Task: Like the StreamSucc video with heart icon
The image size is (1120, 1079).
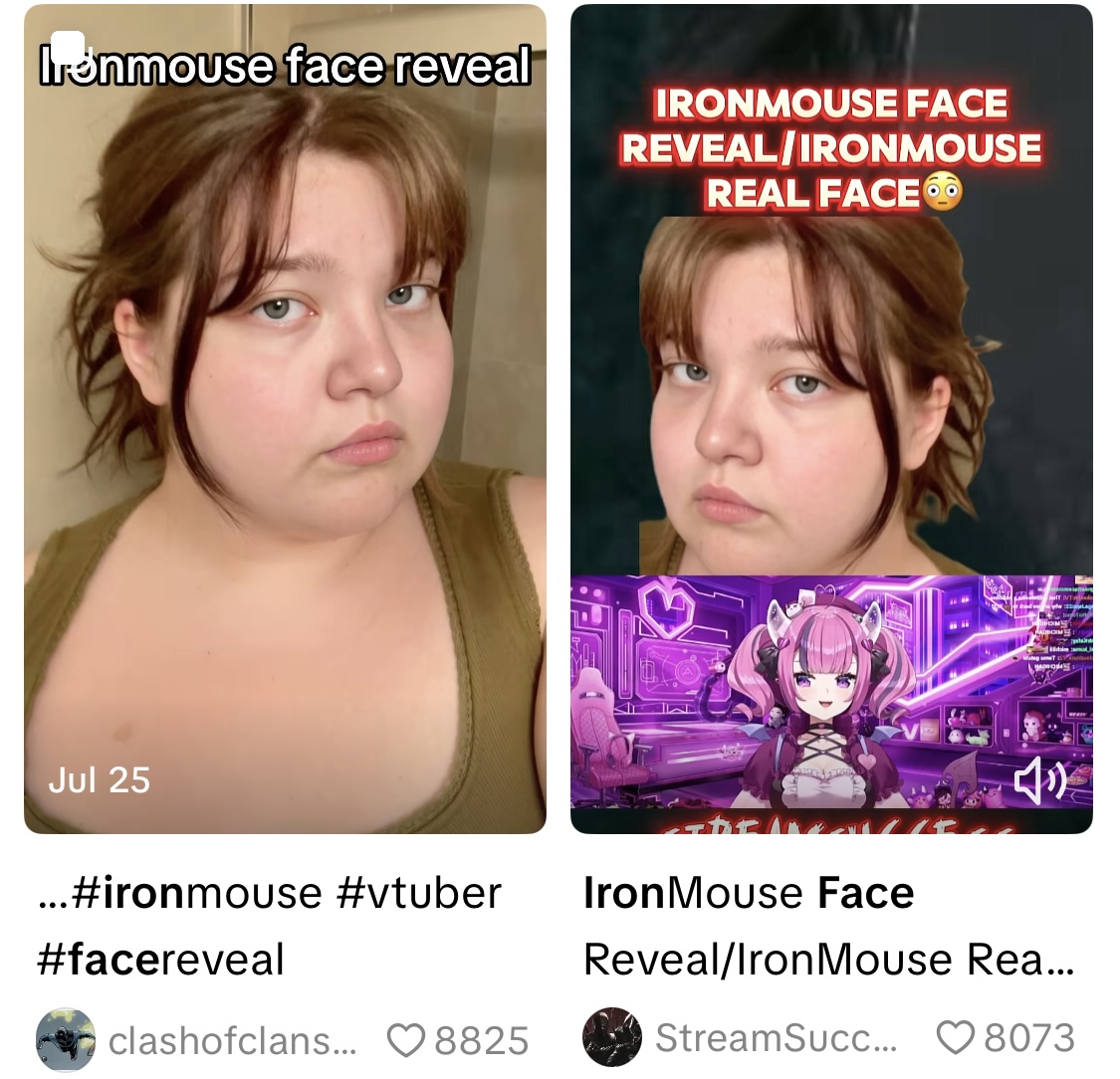Action: [x=955, y=1037]
